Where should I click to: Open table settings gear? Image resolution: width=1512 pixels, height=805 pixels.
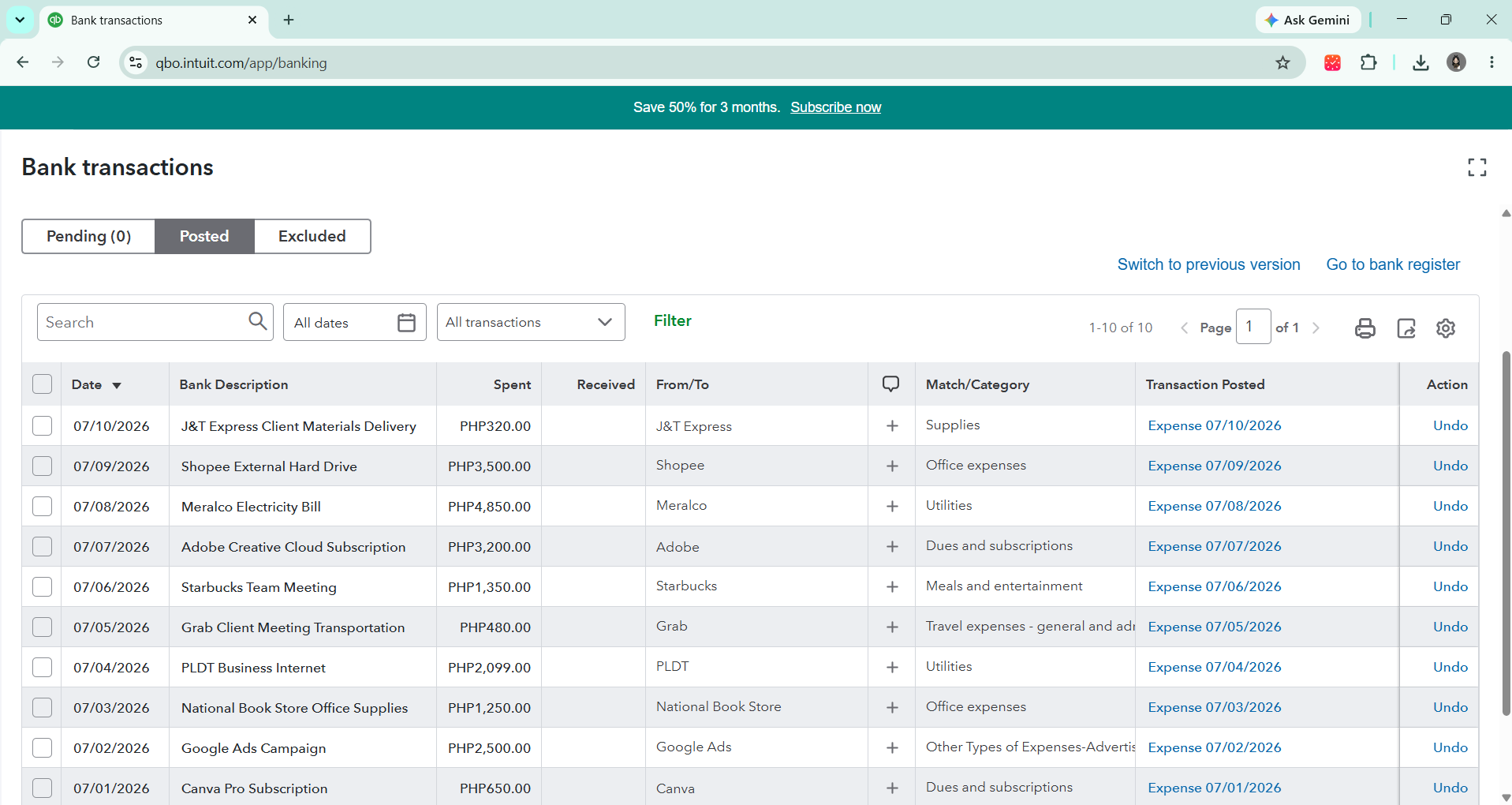(1445, 328)
